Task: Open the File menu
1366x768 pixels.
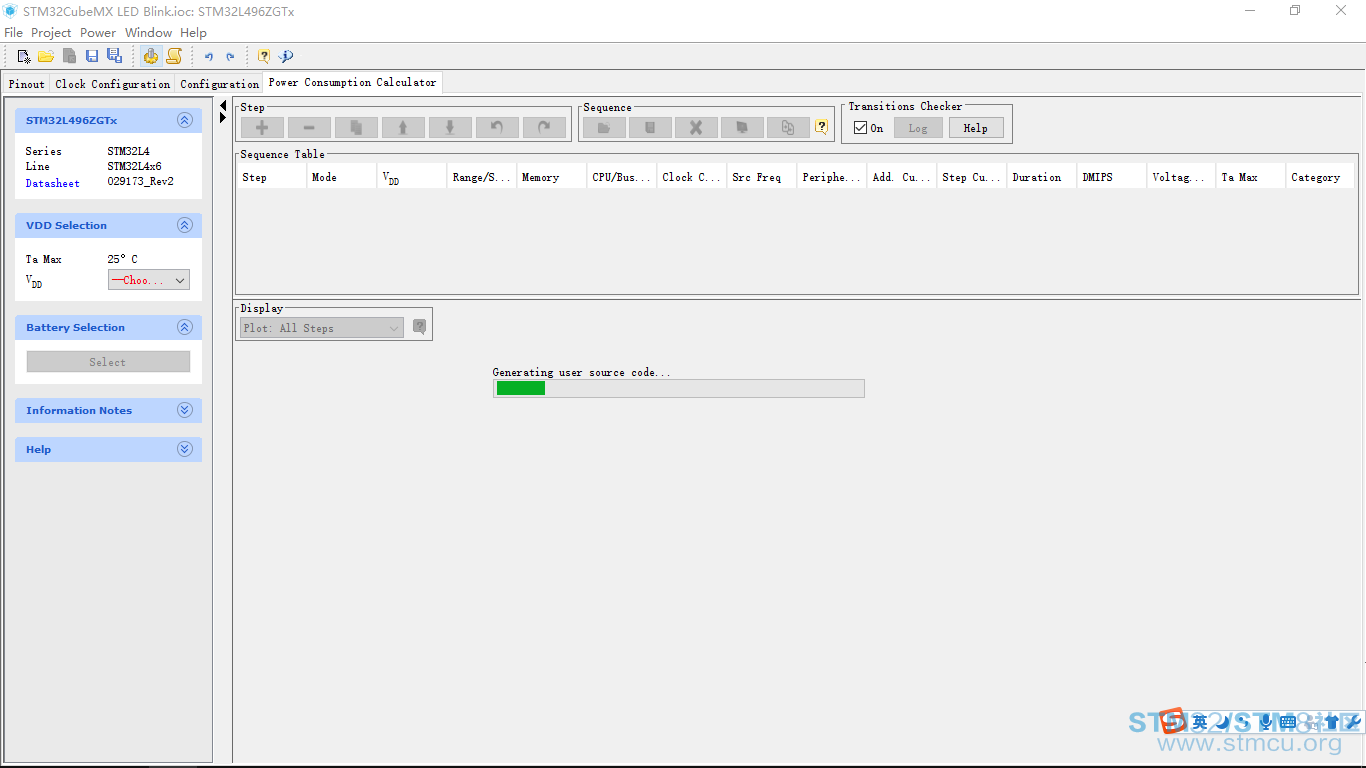Action: (x=13, y=33)
